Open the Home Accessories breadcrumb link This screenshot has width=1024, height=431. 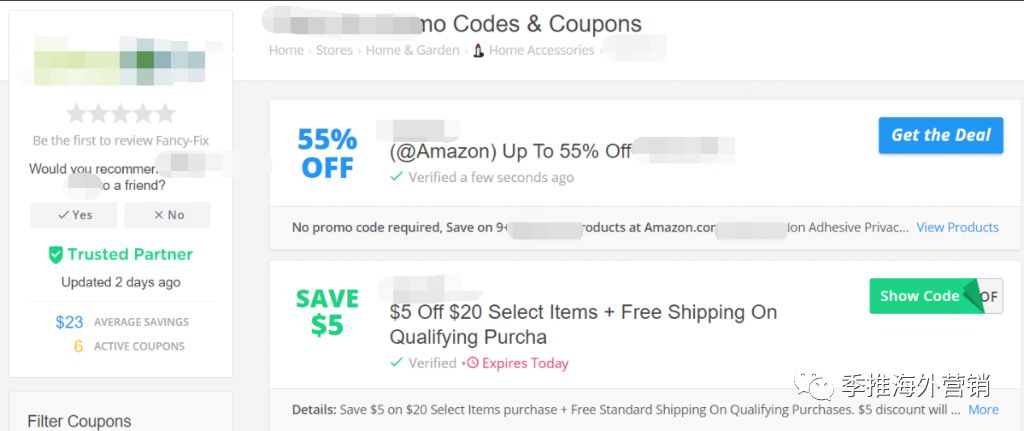pyautogui.click(x=541, y=50)
